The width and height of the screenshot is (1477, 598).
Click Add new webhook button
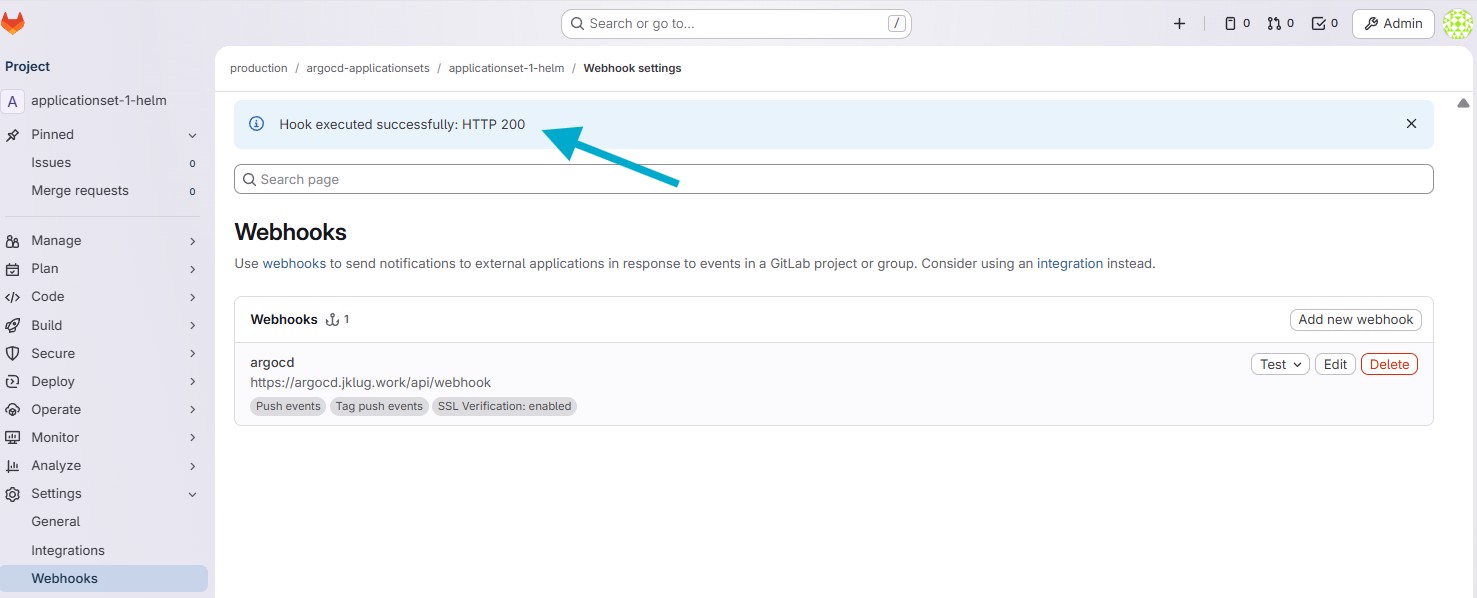(x=1355, y=320)
